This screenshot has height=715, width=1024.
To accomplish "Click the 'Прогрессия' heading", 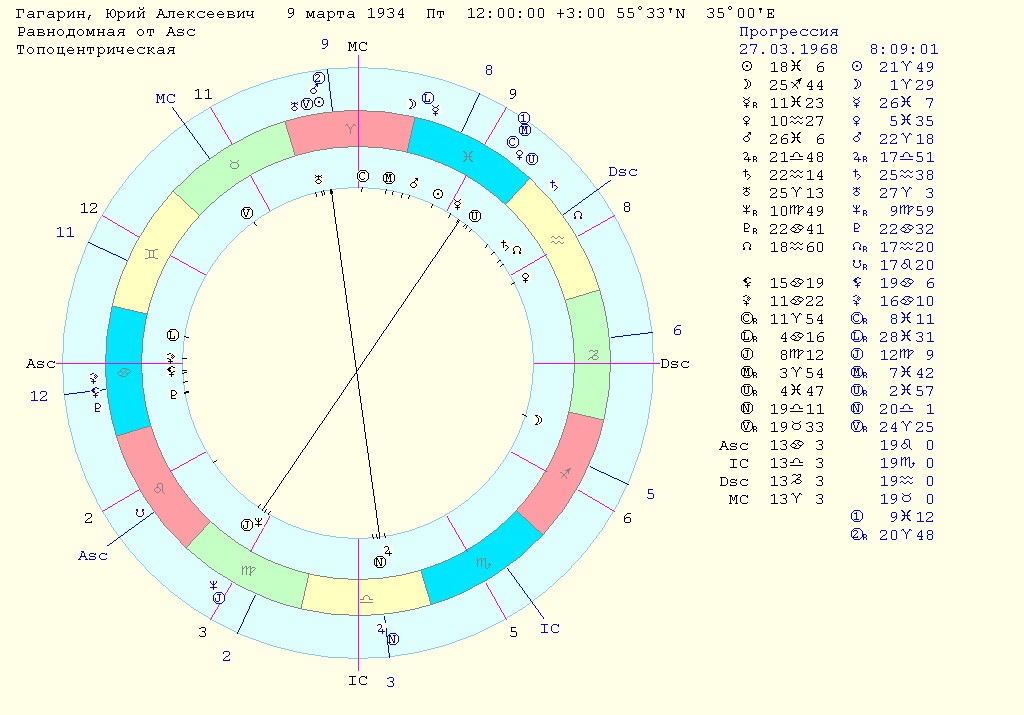I will pos(789,31).
